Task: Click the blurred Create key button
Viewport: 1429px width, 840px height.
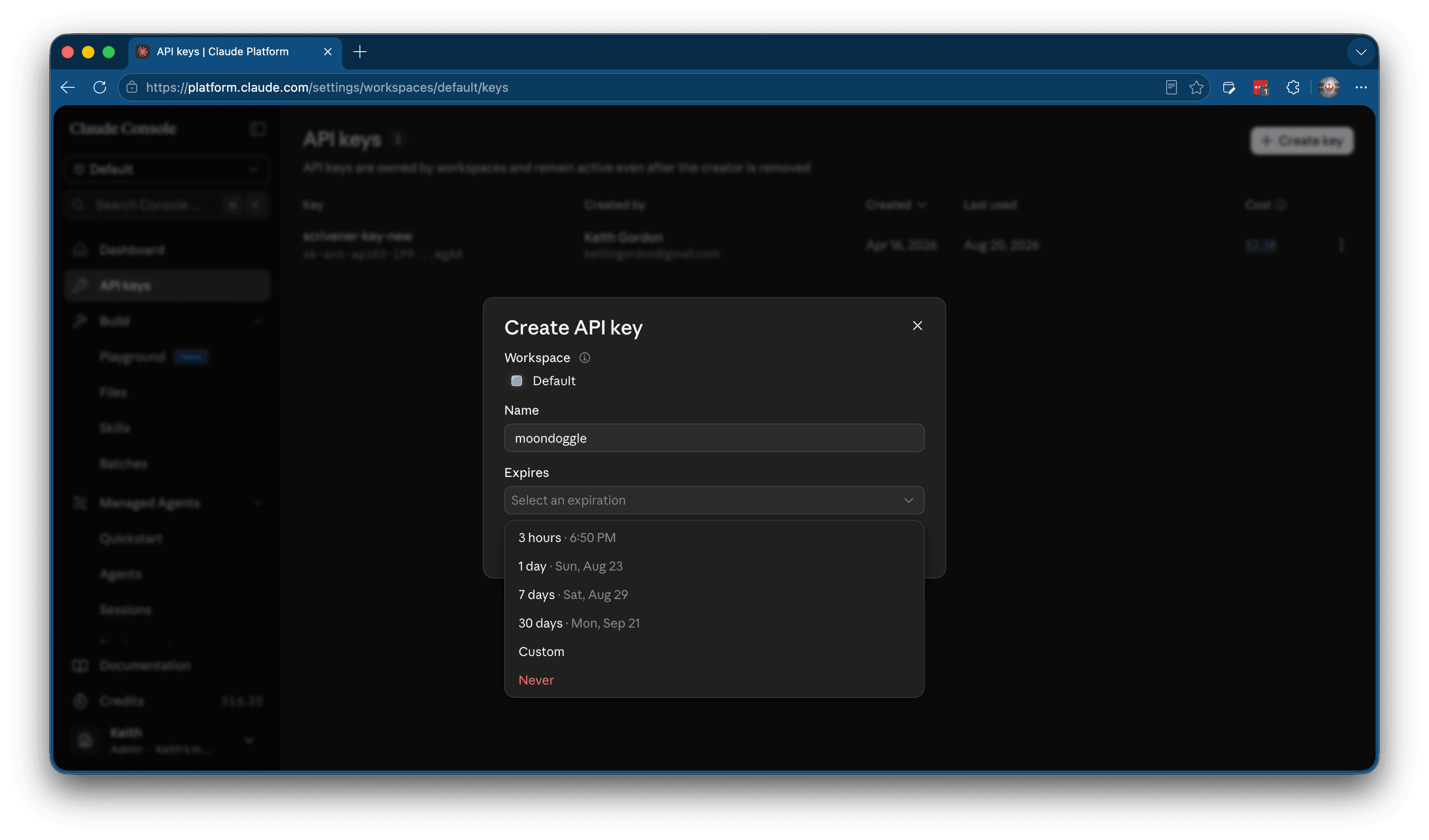Action: point(1302,141)
